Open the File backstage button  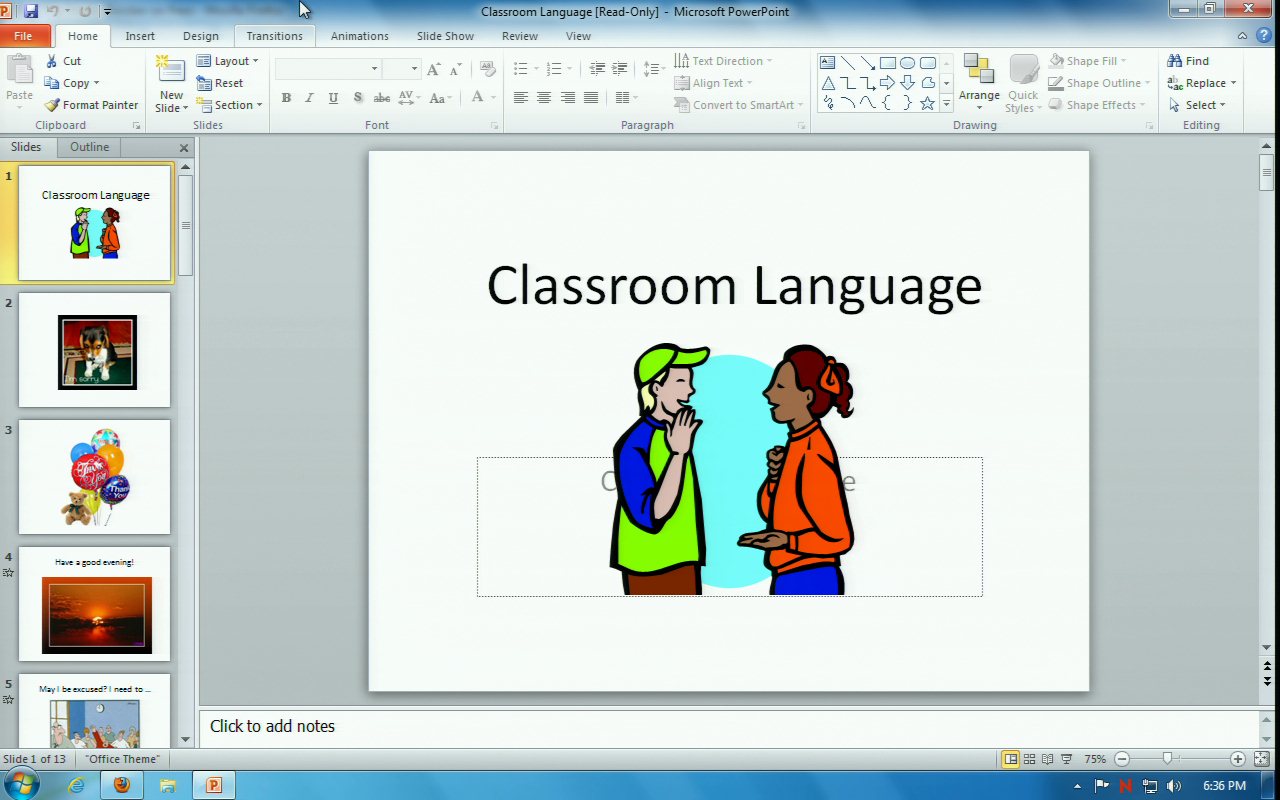click(23, 36)
